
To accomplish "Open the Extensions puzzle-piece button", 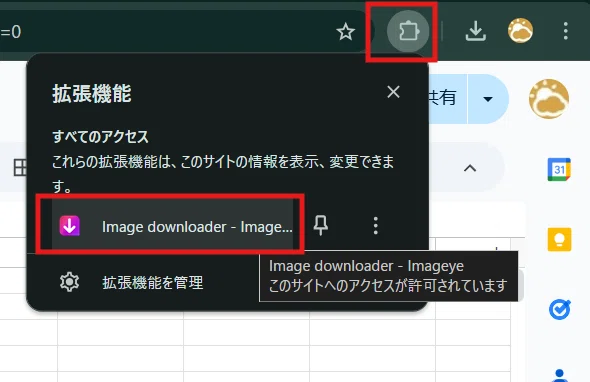I will click(408, 31).
